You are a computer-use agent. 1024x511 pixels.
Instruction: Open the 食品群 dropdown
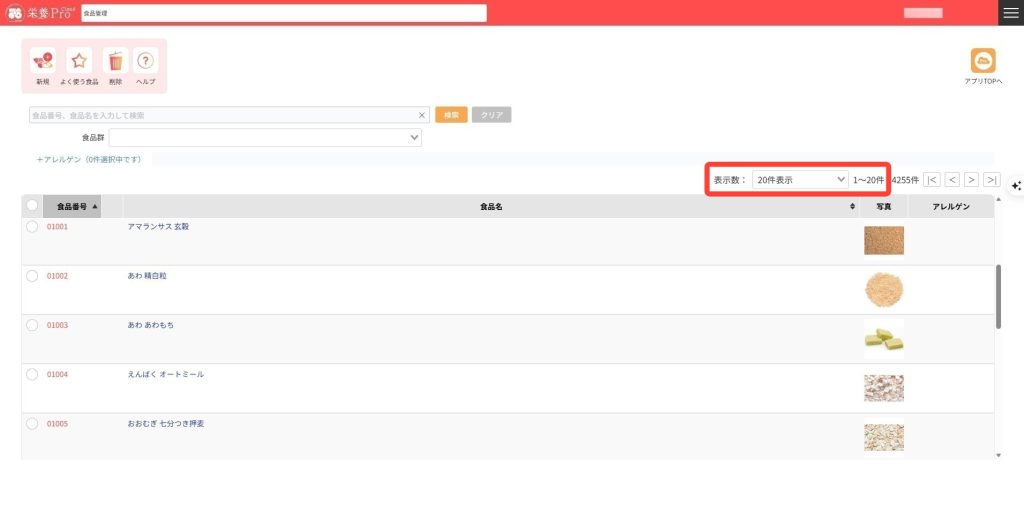pos(265,137)
